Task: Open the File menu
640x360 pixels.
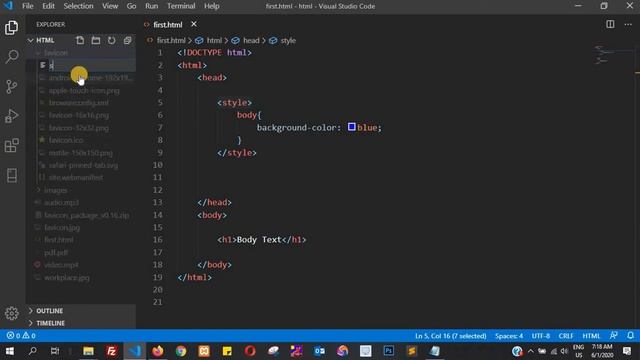Action: pos(28,6)
